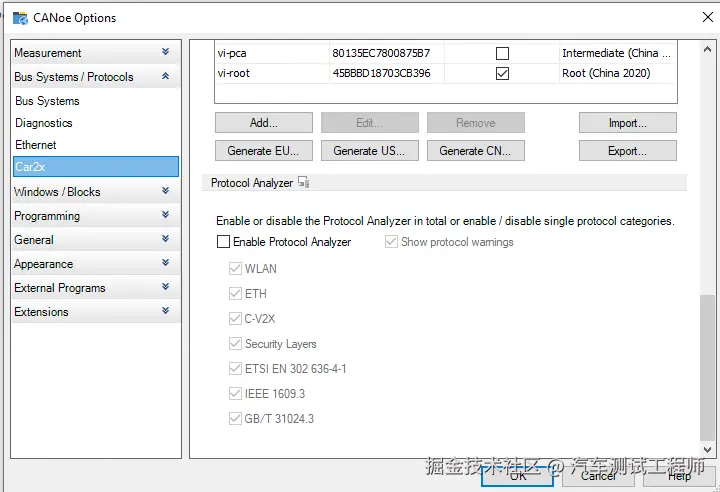Open the Bus Systems page
The image size is (720, 492).
click(x=96, y=101)
